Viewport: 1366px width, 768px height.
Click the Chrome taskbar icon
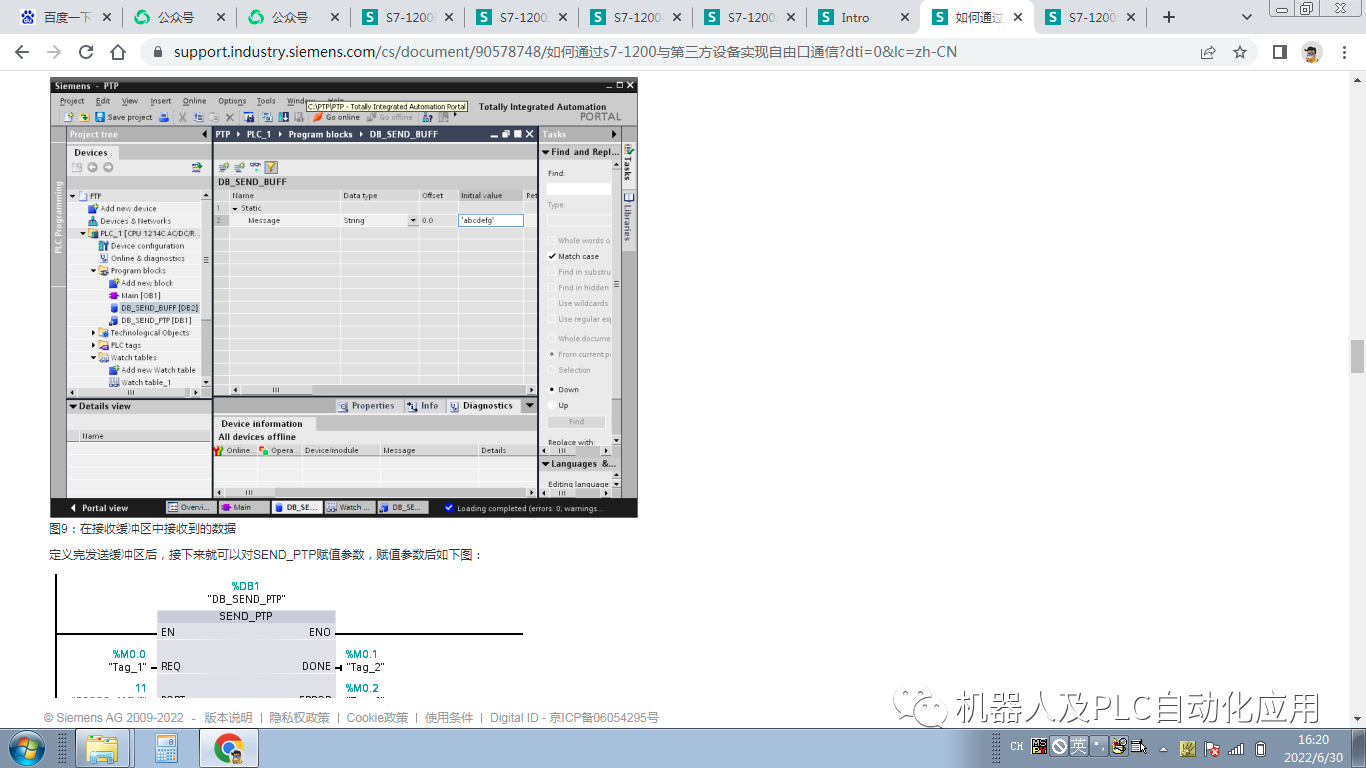pyautogui.click(x=229, y=748)
